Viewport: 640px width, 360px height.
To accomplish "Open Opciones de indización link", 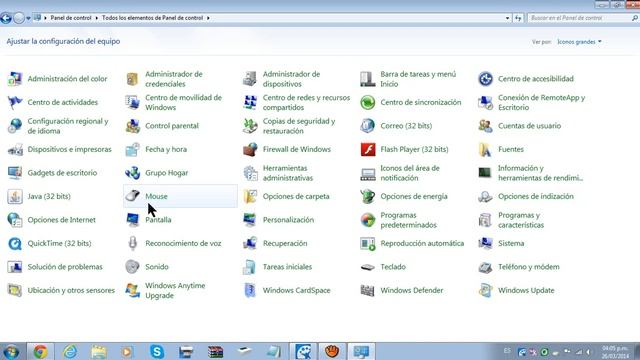I will [x=536, y=196].
